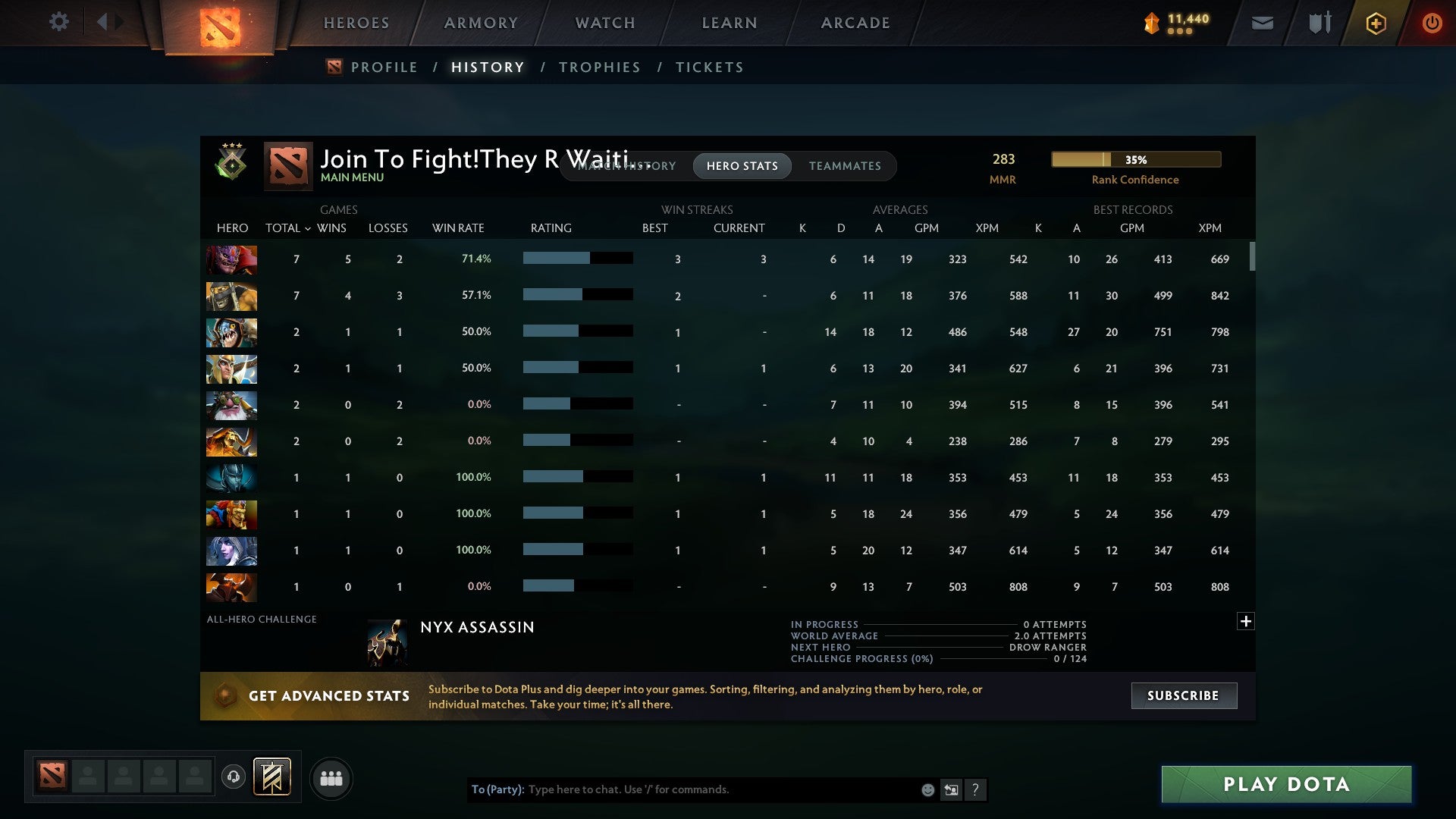Open friends list with the group icon

tap(331, 778)
